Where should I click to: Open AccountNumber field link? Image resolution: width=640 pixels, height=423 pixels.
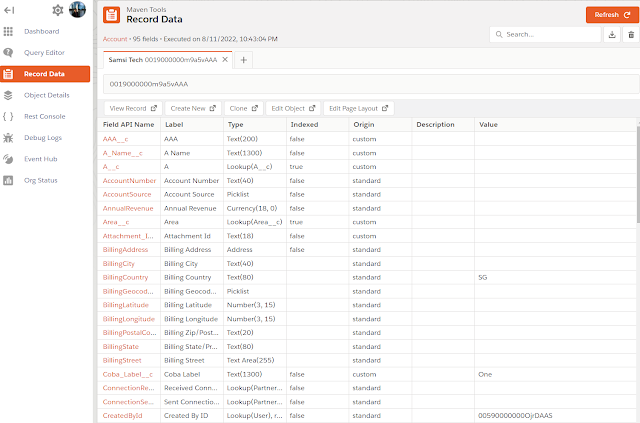pos(129,180)
